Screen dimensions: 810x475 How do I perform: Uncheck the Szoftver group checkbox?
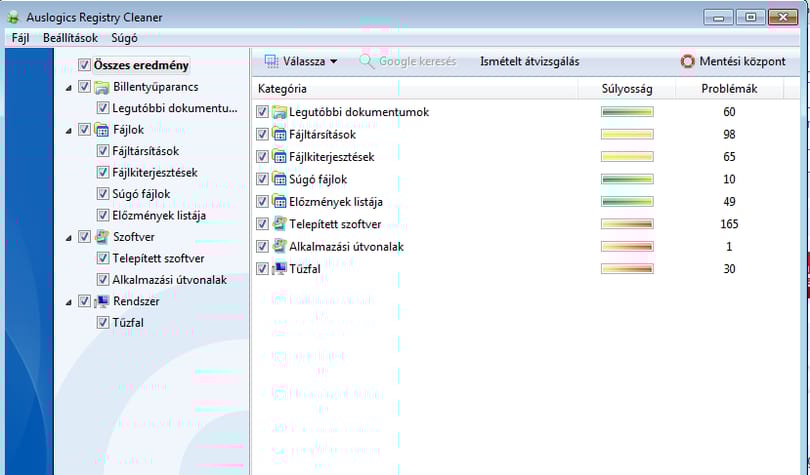tap(84, 237)
